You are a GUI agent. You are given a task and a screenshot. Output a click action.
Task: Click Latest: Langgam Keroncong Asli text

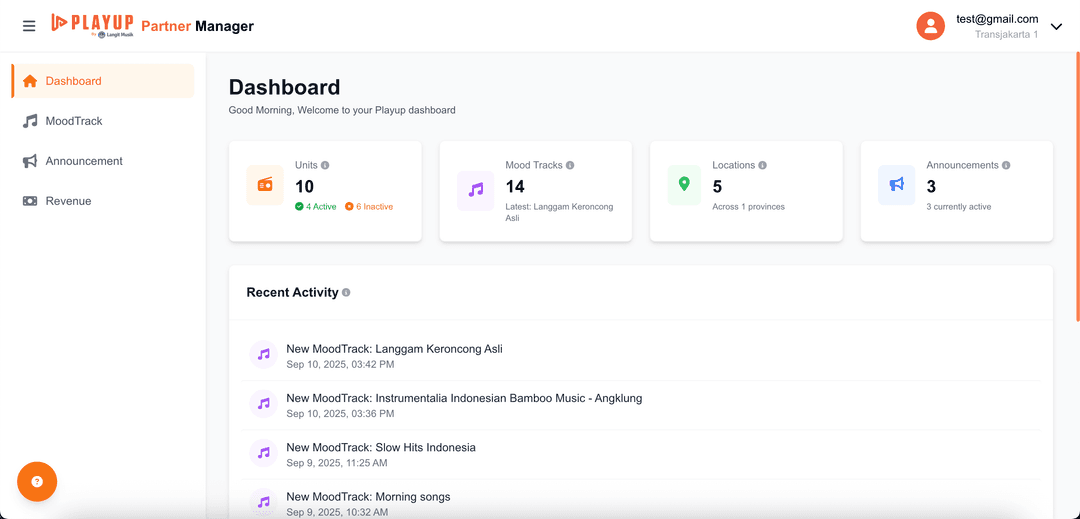559,212
